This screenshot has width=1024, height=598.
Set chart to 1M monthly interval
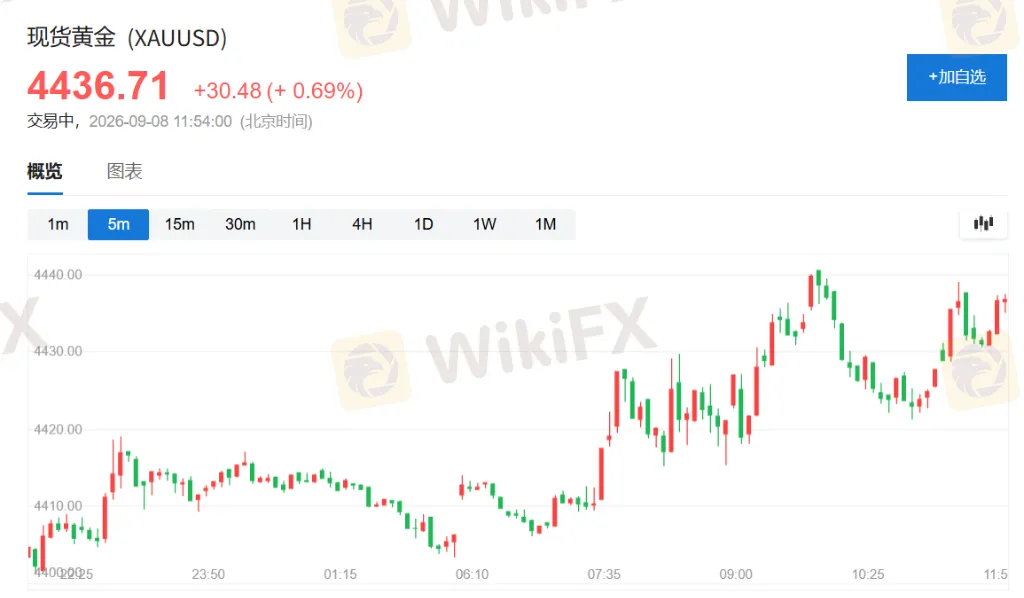(545, 225)
